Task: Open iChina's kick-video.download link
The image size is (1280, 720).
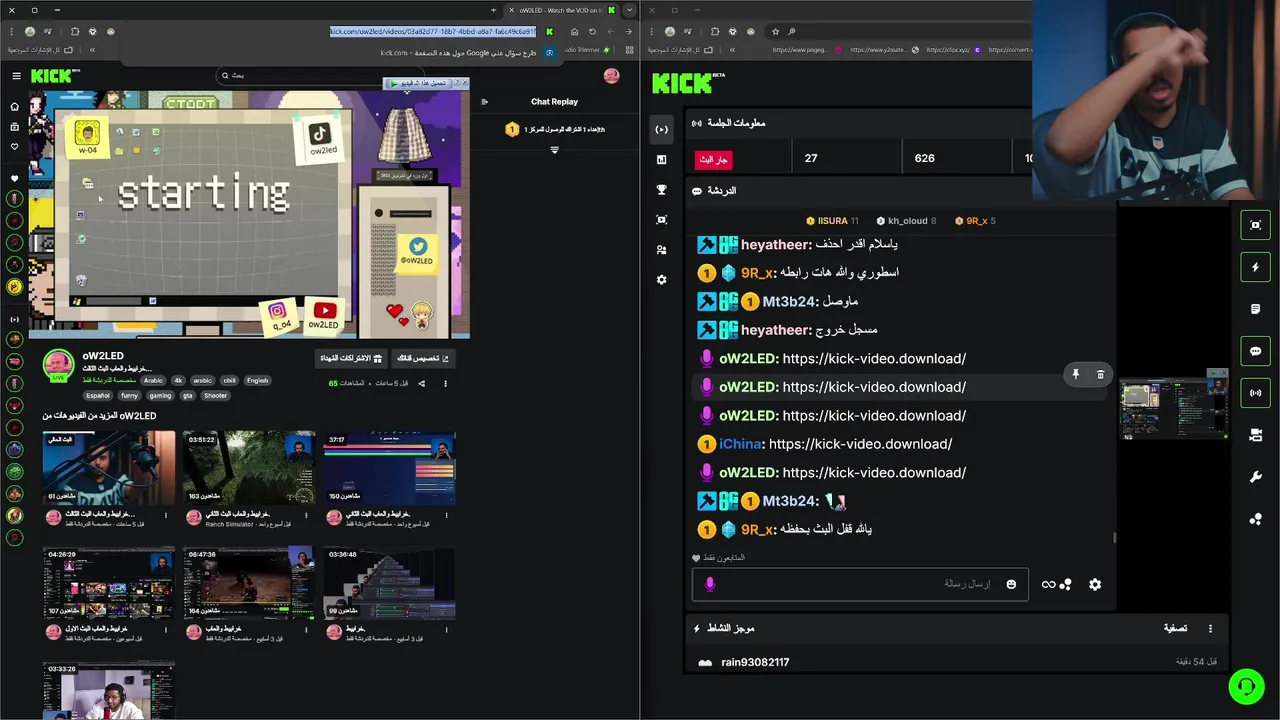Action: pos(860,444)
